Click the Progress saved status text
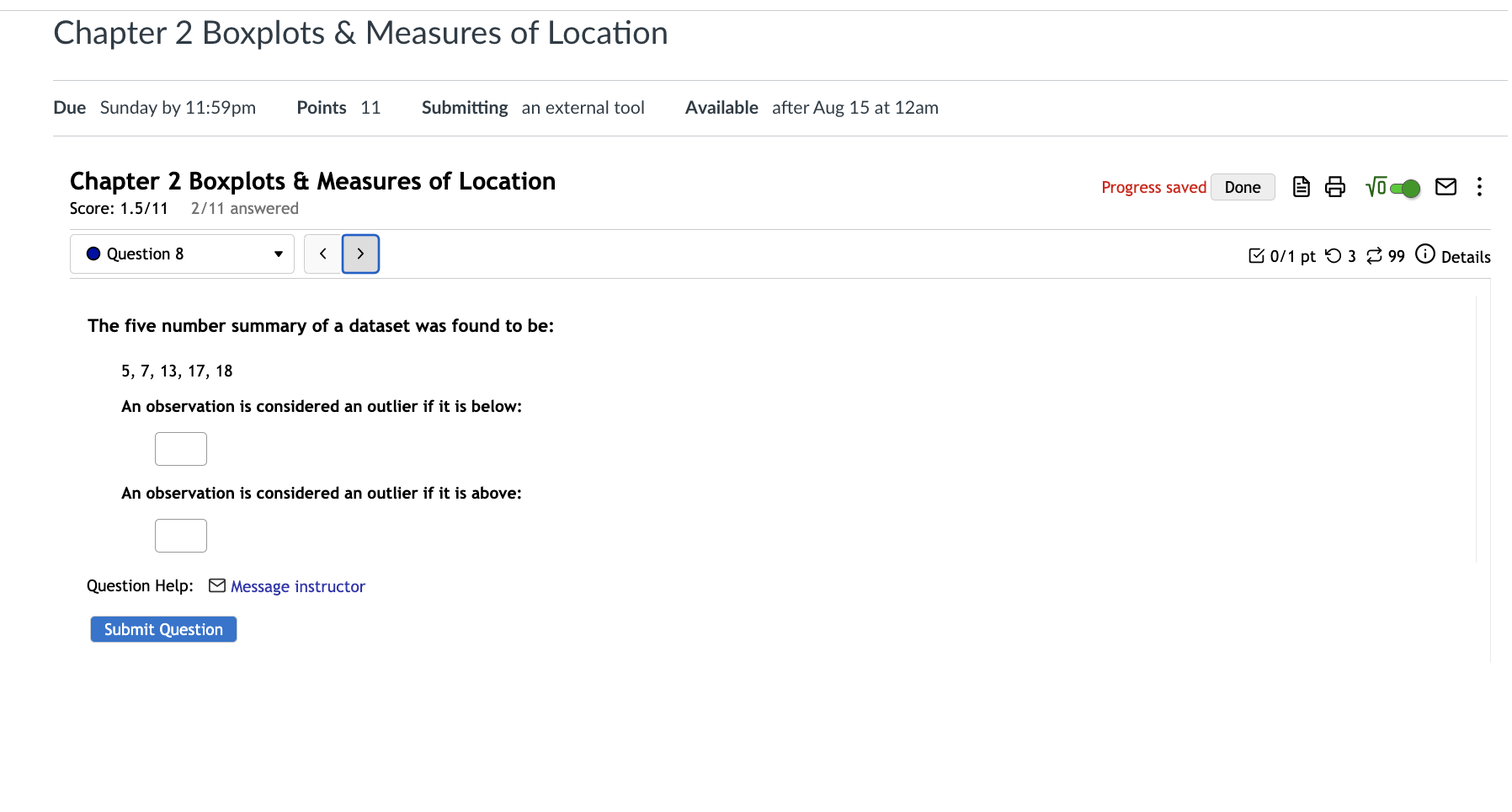This screenshot has width=1512, height=812. tap(1153, 187)
